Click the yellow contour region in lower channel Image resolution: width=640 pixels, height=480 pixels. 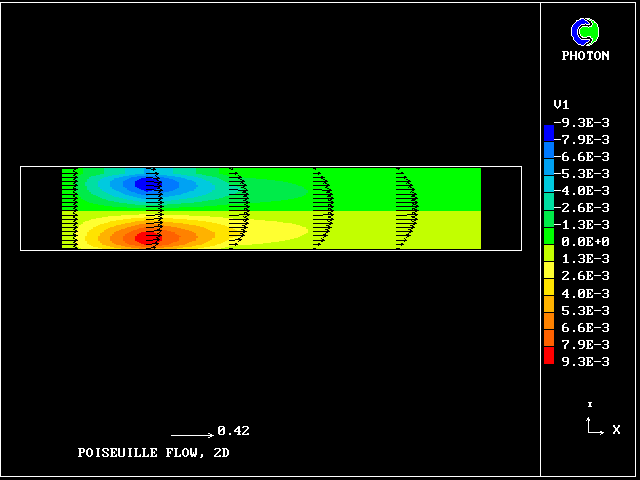[270, 232]
